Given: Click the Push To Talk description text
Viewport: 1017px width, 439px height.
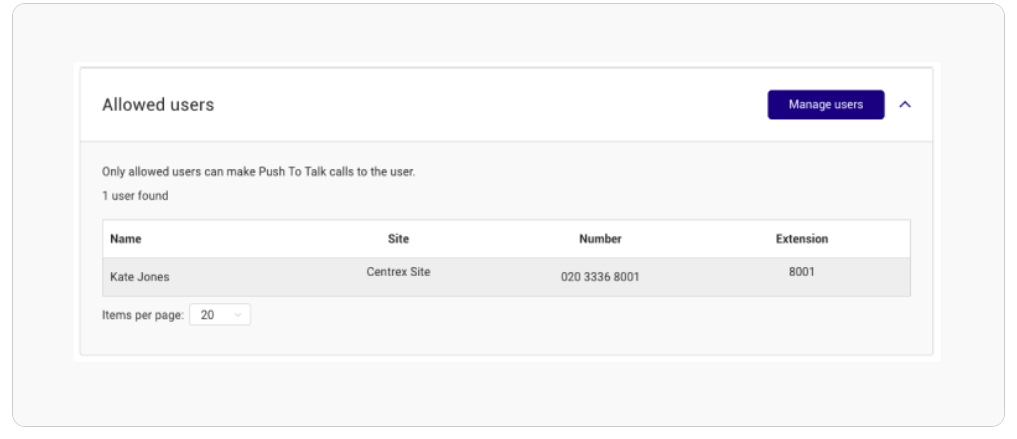Looking at the screenshot, I should (258, 172).
